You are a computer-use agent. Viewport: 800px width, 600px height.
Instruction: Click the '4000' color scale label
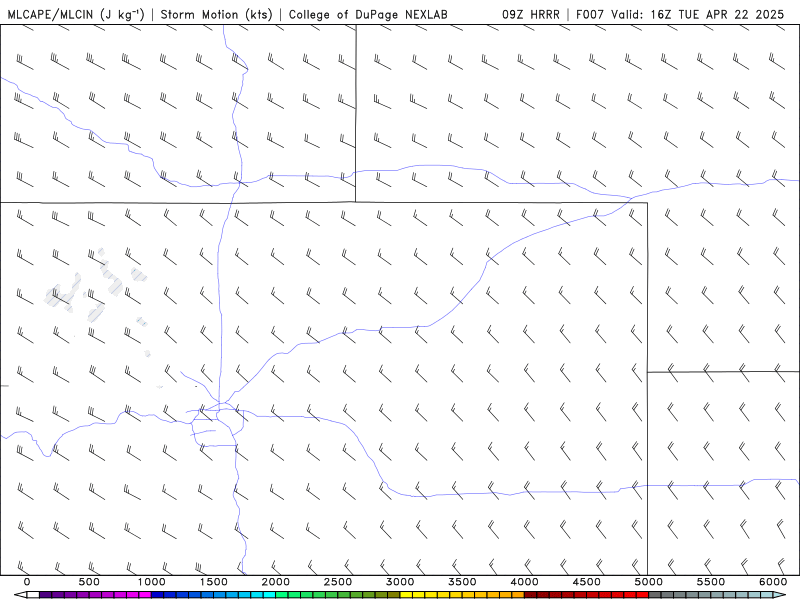524,582
